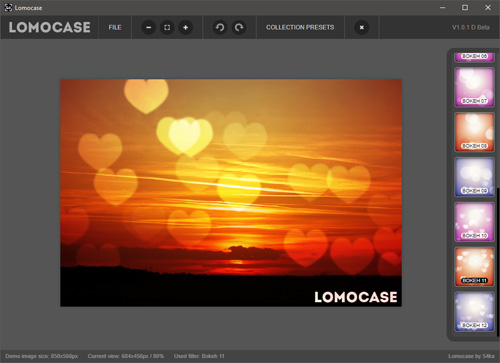Maximize the Lomocase window
Screen dimensions: 500x363
[465, 7]
